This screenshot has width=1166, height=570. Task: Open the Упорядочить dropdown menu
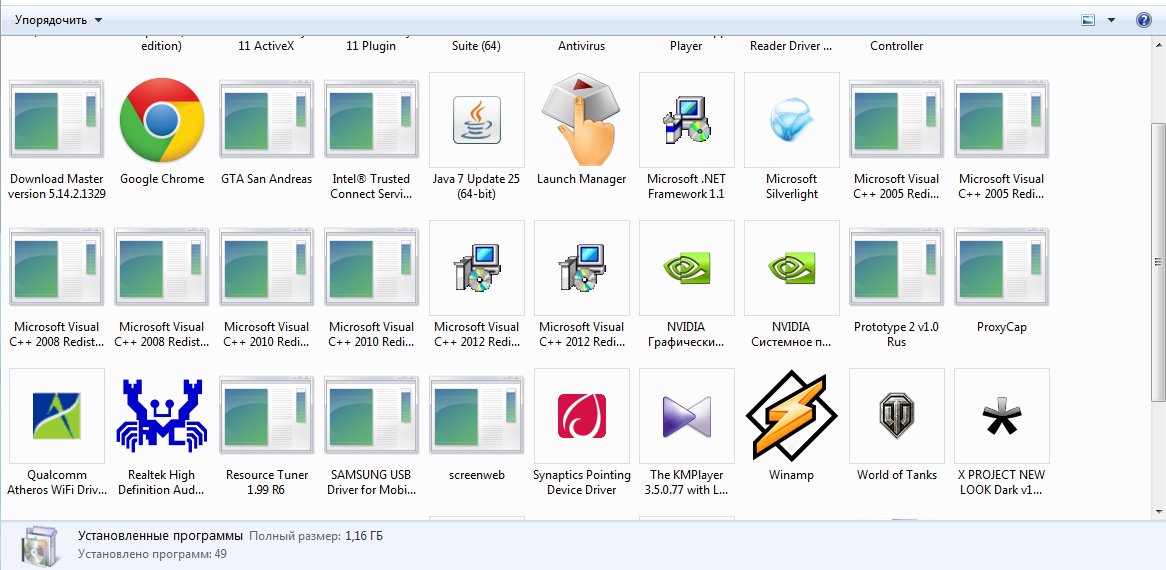point(59,20)
